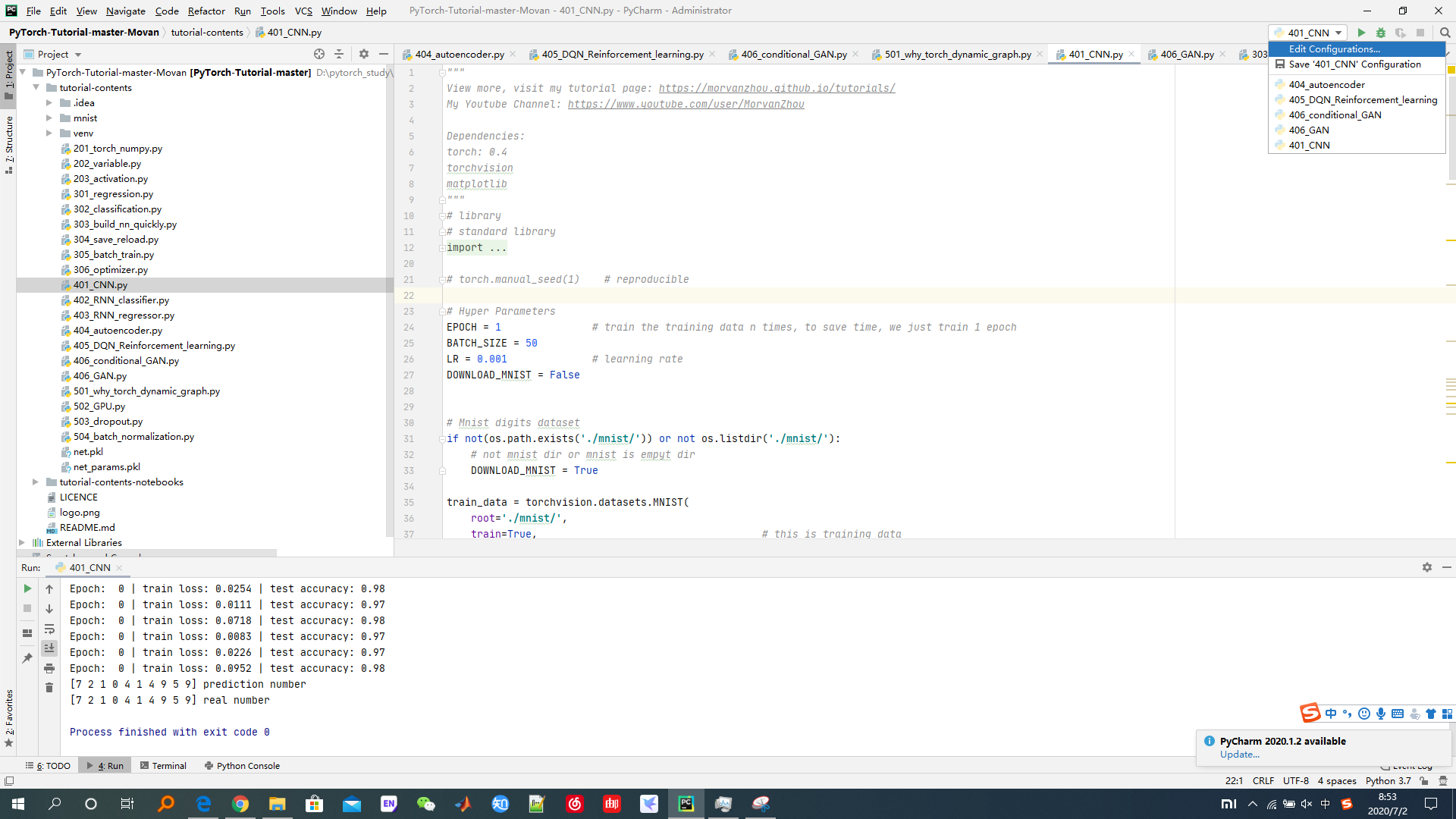Expand the venv folder
Screen dimensions: 1456x819
coord(49,133)
